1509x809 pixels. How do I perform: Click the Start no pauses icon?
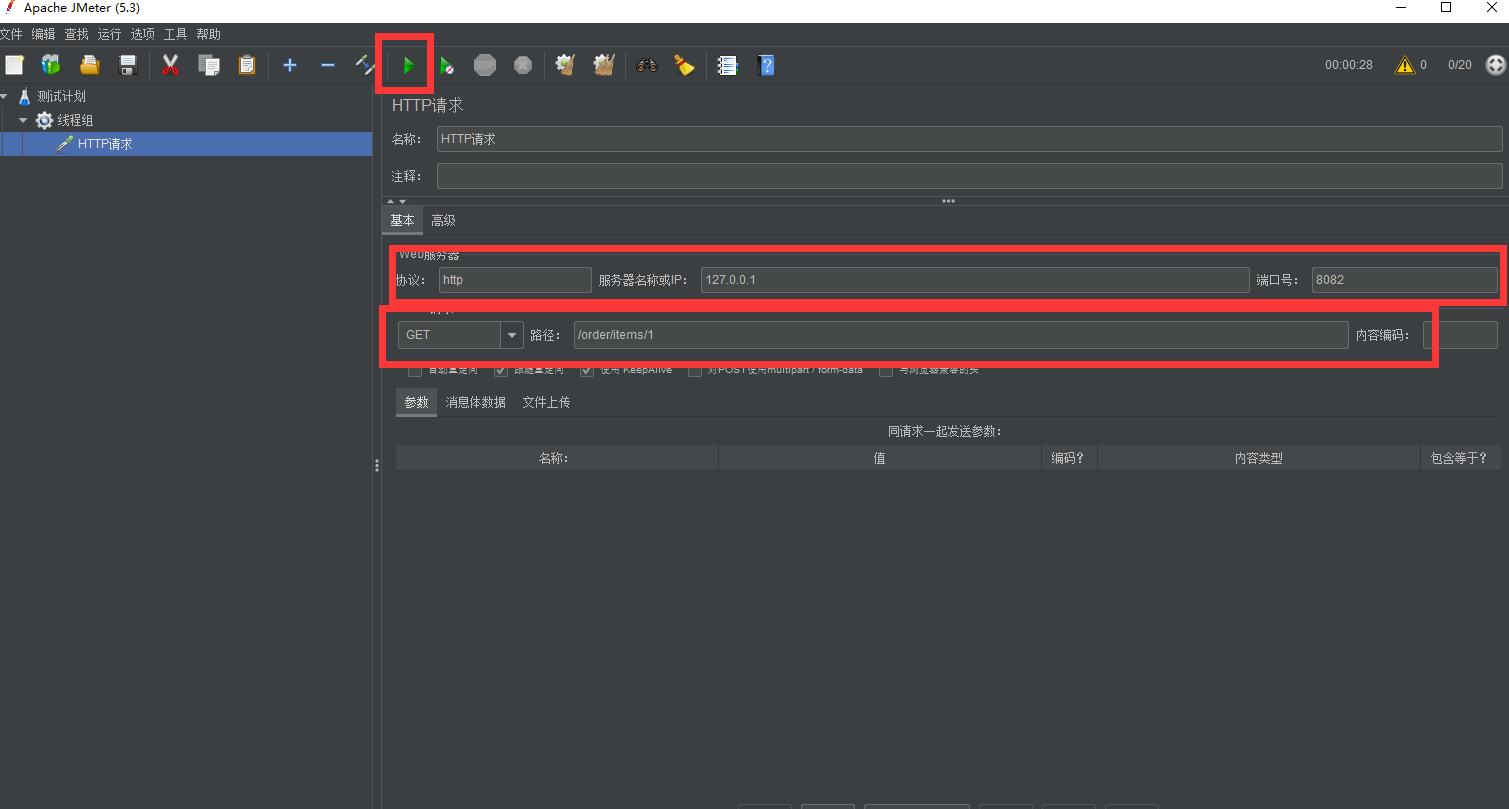[x=447, y=65]
